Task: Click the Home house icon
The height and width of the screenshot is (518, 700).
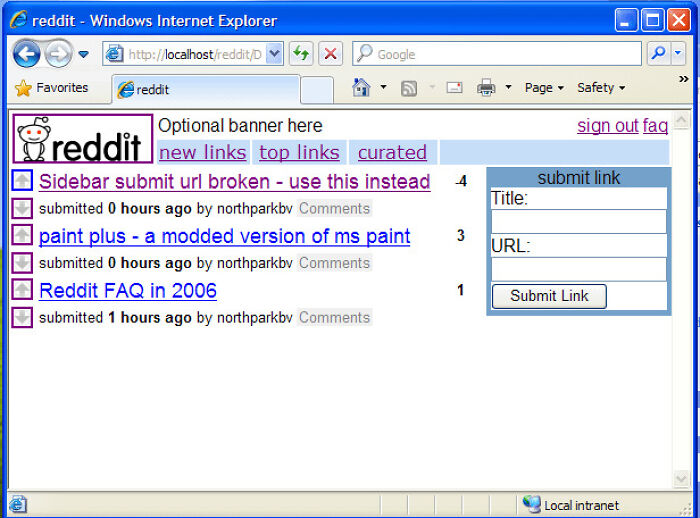Action: [361, 88]
